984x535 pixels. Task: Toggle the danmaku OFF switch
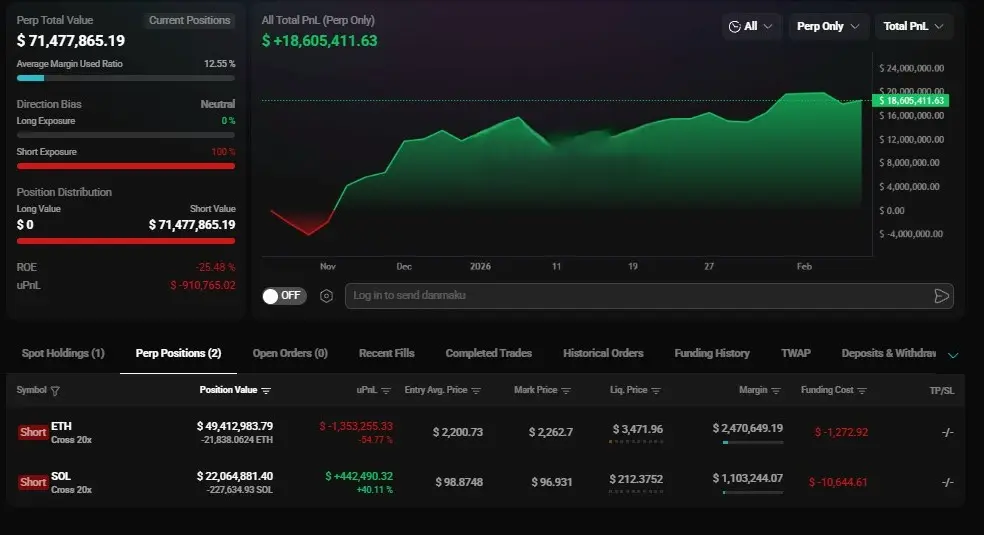pyautogui.click(x=284, y=295)
